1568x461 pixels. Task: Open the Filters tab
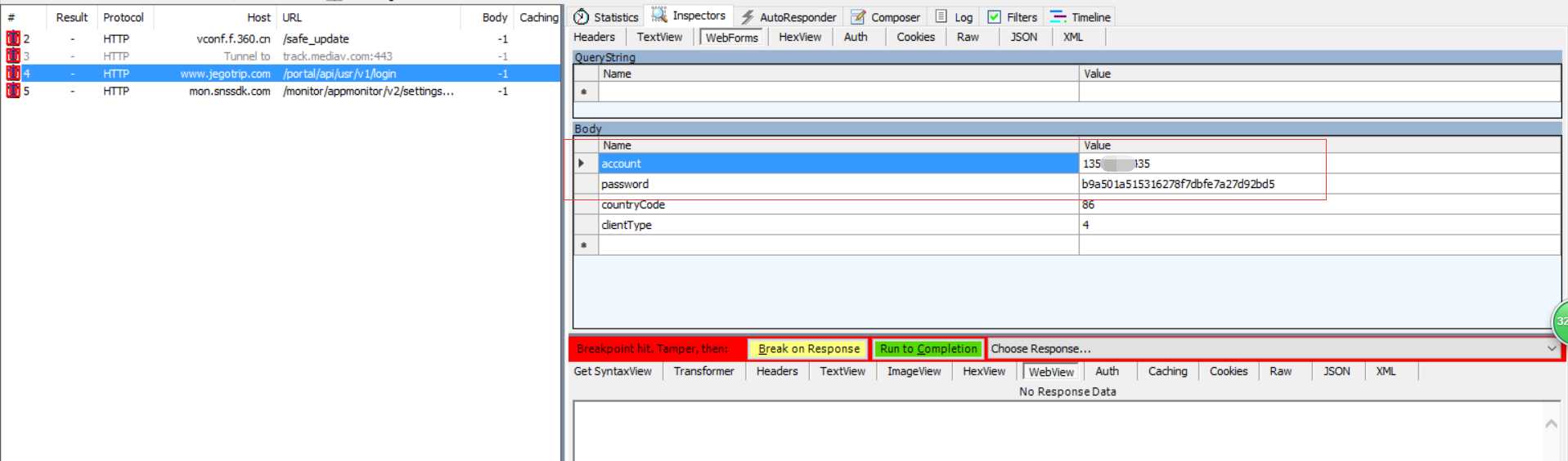pos(1013,17)
